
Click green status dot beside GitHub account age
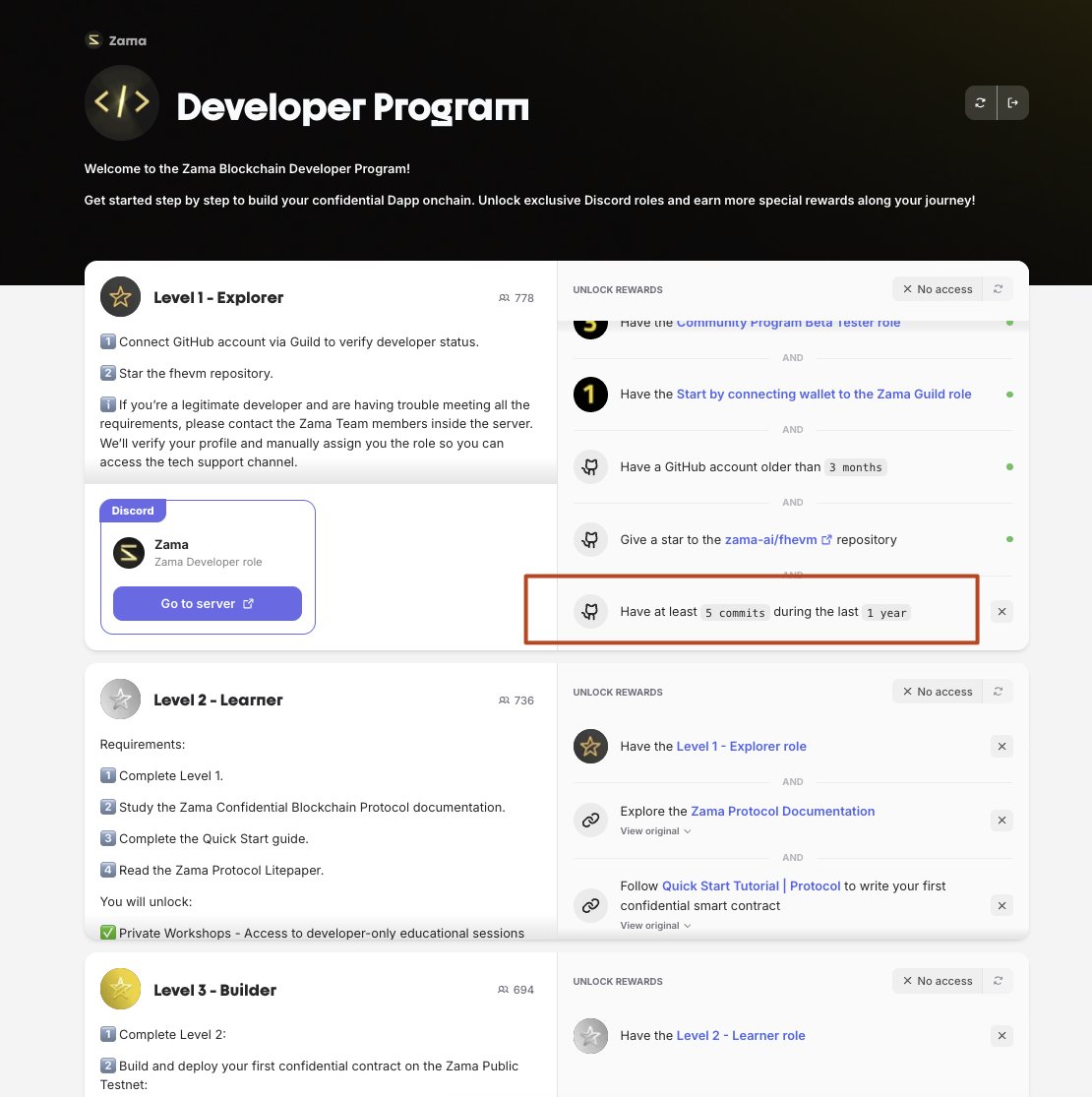(x=1009, y=466)
